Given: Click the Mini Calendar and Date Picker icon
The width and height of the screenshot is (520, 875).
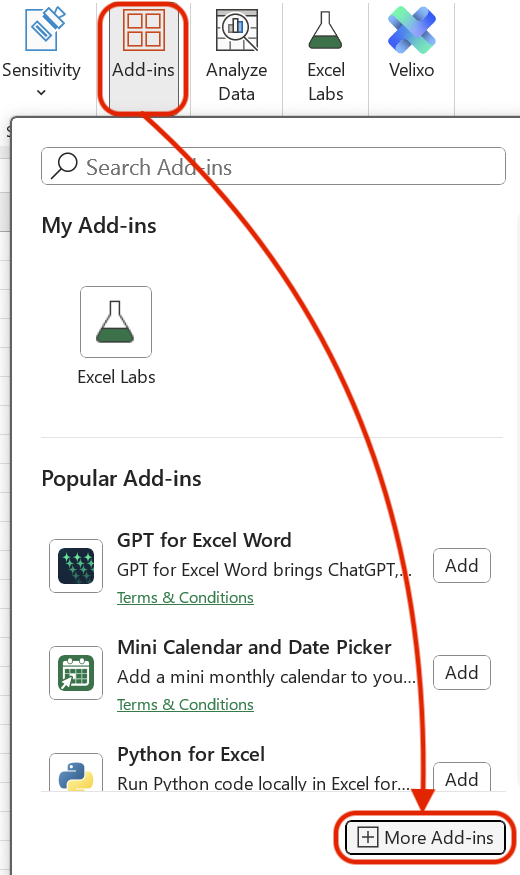Looking at the screenshot, I should (x=76, y=673).
